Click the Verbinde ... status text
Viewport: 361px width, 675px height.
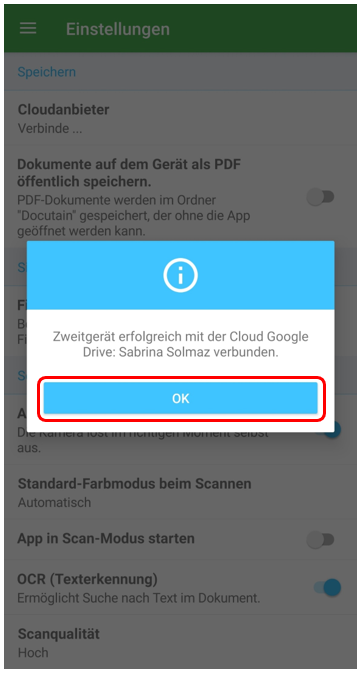coord(50,128)
